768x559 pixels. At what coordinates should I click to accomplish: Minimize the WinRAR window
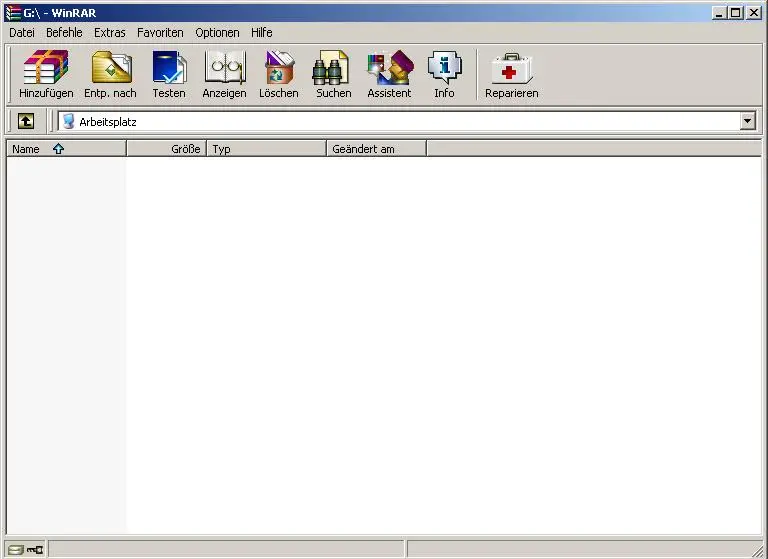pos(719,13)
